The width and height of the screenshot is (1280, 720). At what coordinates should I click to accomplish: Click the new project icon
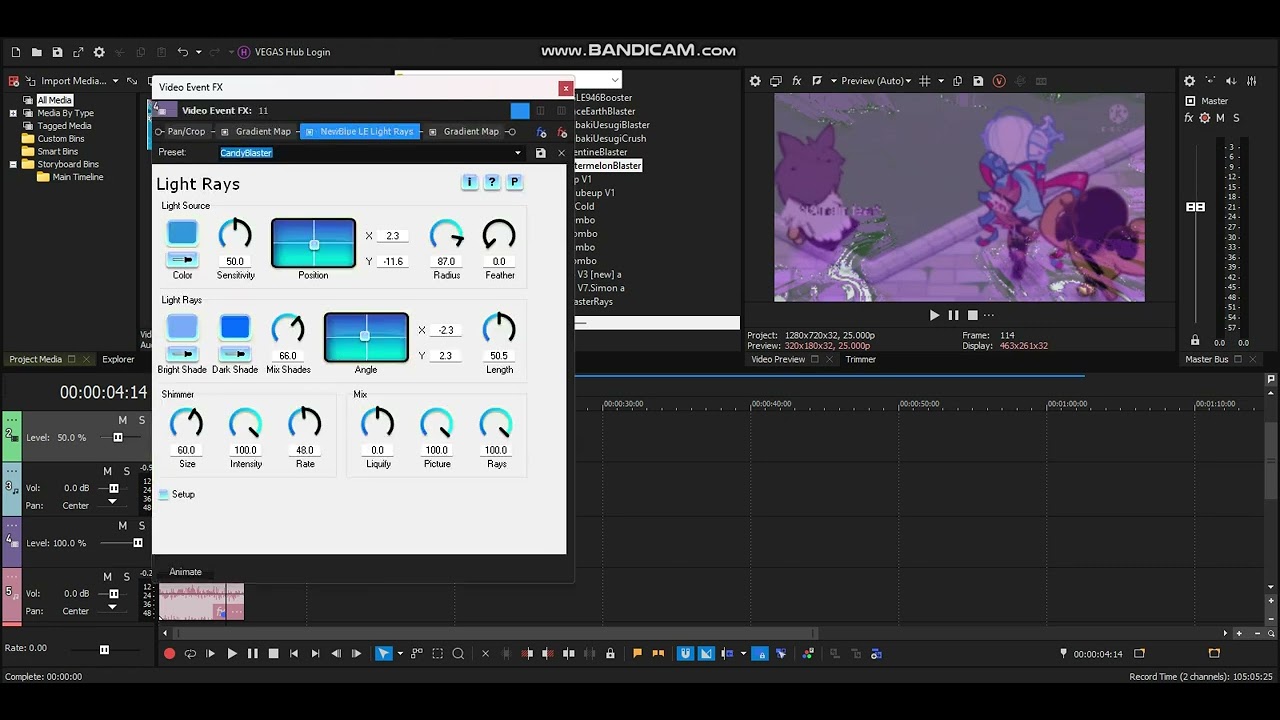15,52
